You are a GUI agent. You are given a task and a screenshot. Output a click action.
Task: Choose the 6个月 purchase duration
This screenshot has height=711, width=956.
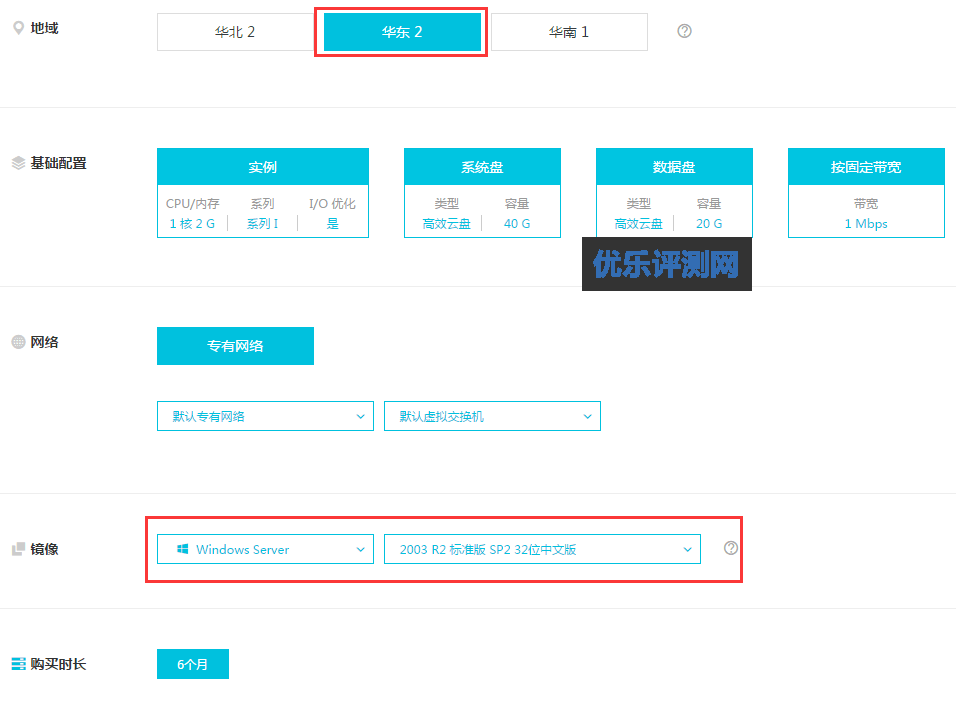(x=193, y=664)
